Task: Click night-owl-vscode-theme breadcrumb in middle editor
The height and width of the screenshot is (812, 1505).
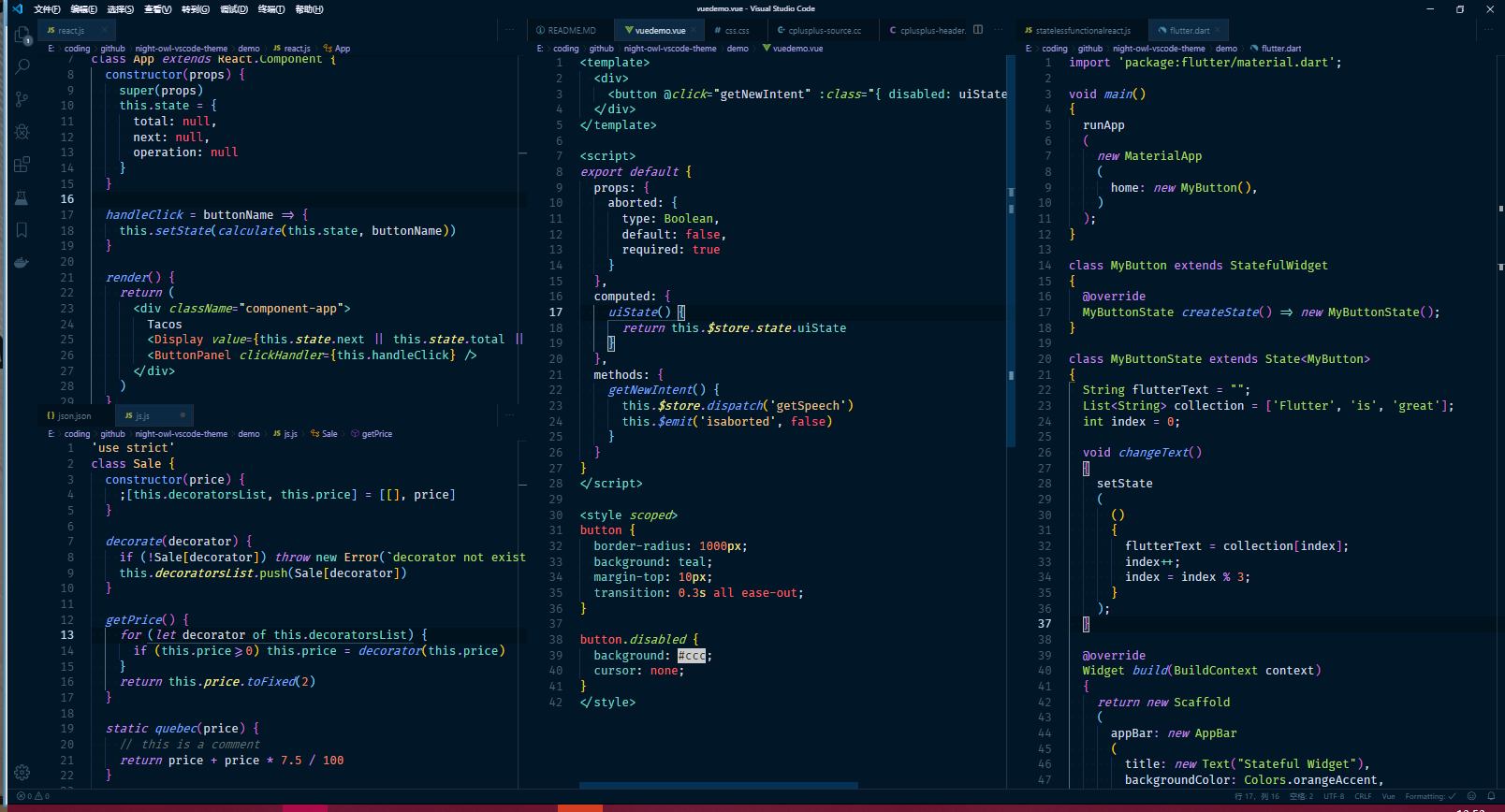Action: click(670, 49)
